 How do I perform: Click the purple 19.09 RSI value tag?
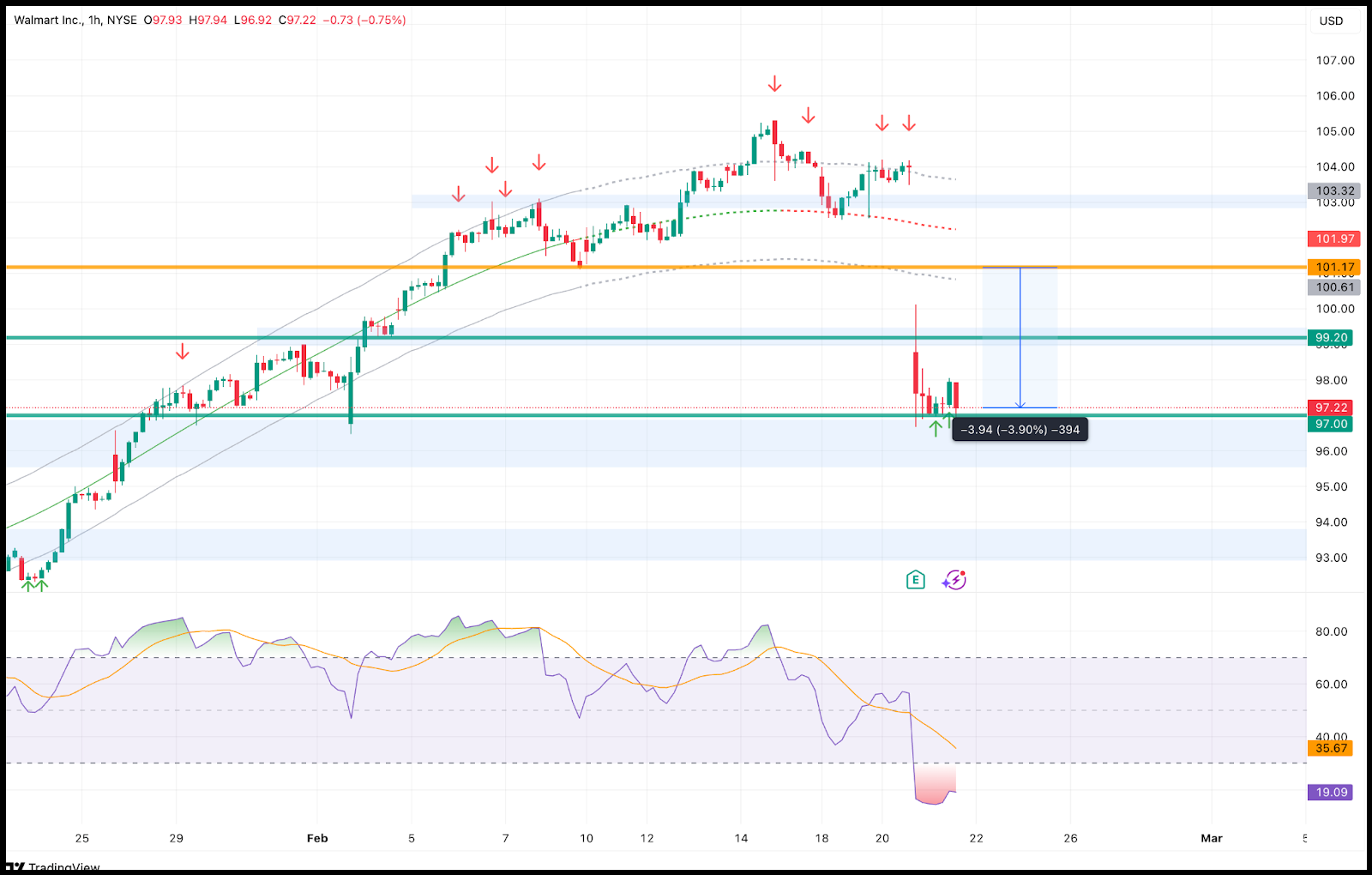tap(1331, 793)
